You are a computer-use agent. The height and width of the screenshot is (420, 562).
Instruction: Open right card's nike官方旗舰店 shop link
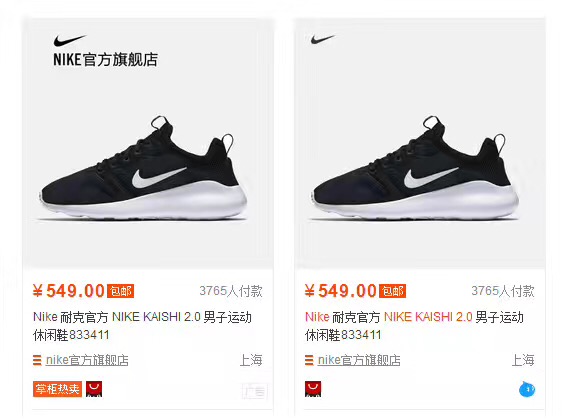(359, 360)
